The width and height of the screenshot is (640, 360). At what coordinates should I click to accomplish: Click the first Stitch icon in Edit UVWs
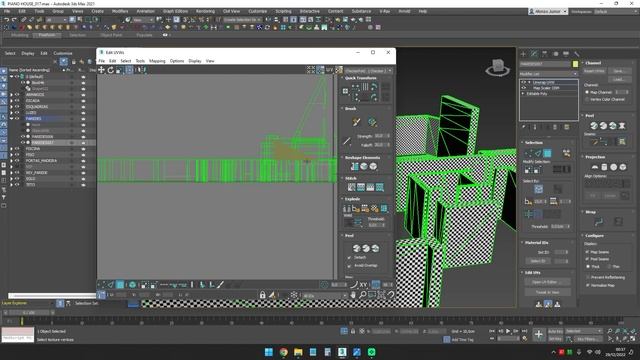[351, 187]
